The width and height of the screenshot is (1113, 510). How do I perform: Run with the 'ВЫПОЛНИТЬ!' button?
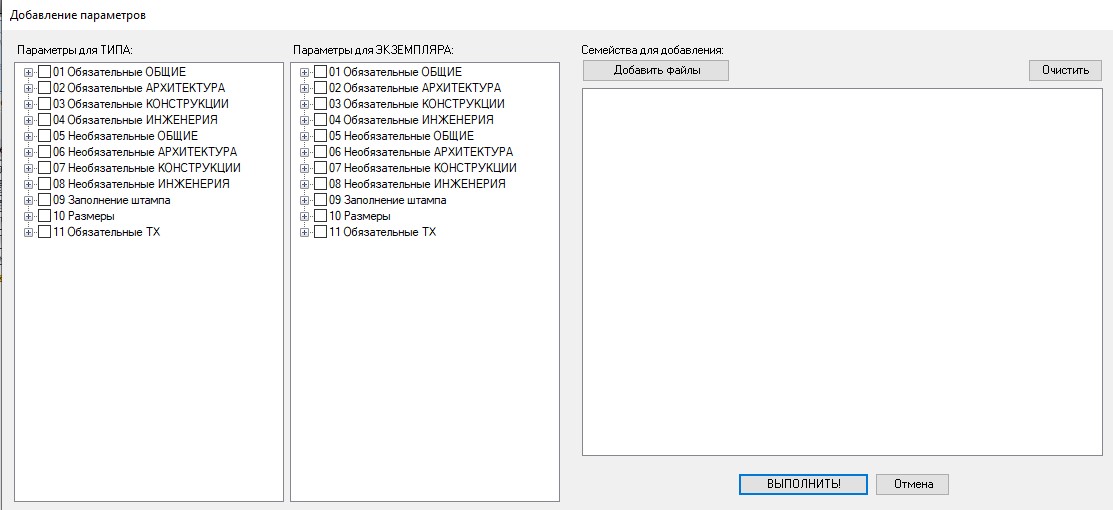pos(803,484)
